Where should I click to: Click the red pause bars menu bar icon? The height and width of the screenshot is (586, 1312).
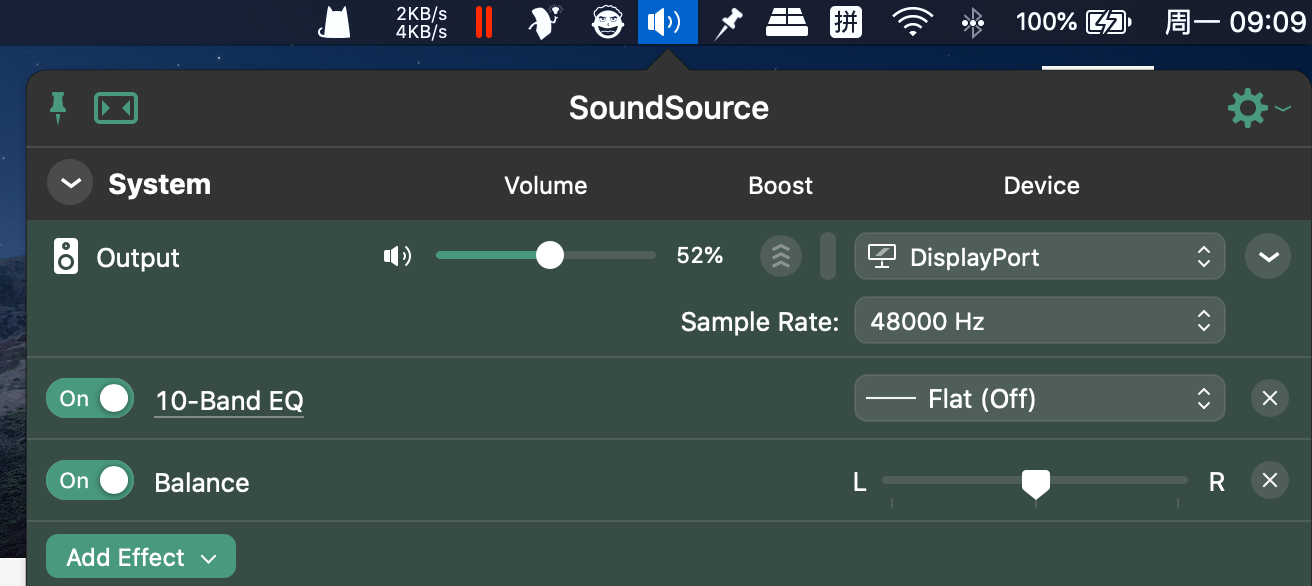click(x=484, y=22)
